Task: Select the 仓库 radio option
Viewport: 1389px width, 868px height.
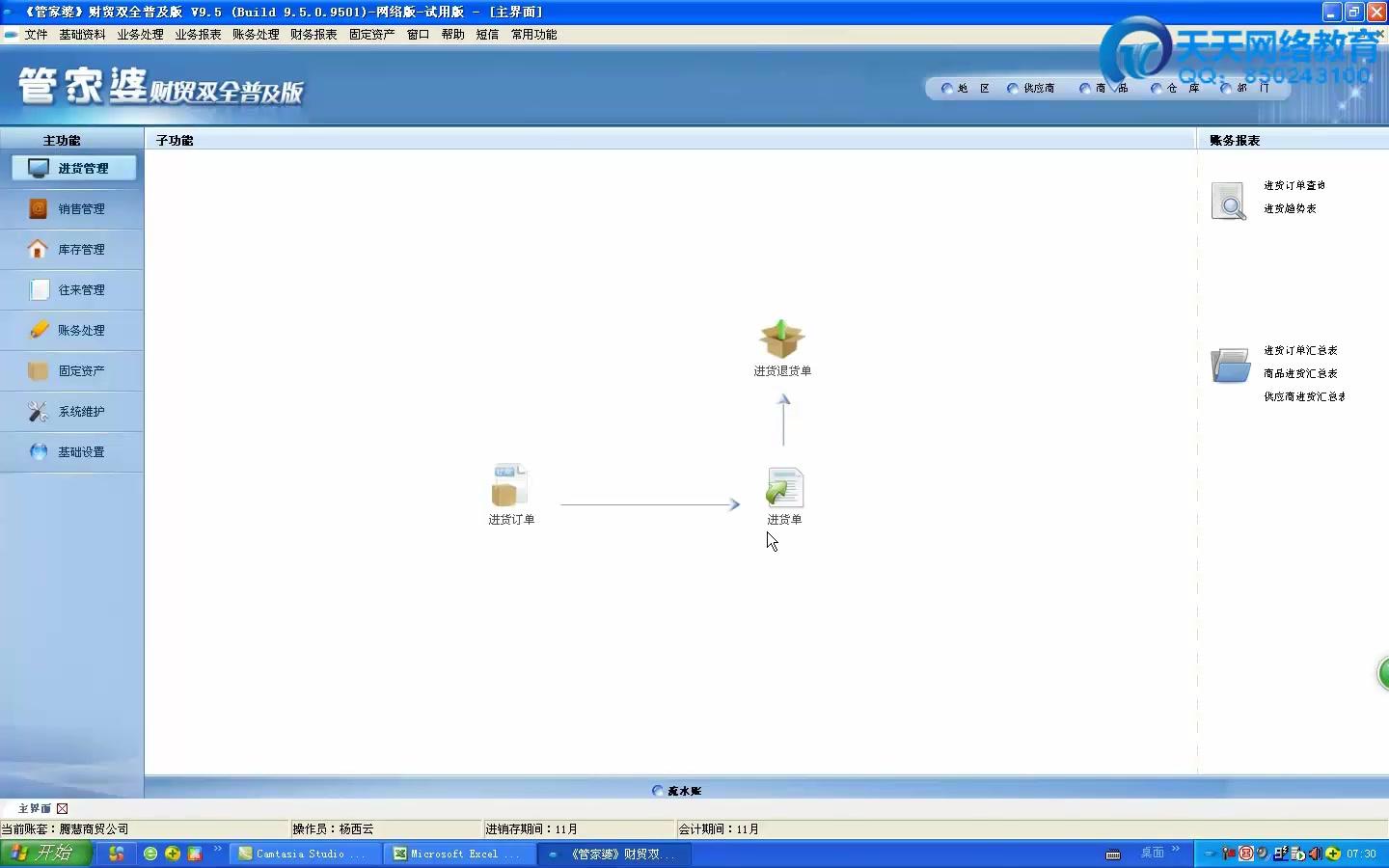Action: 1157,89
